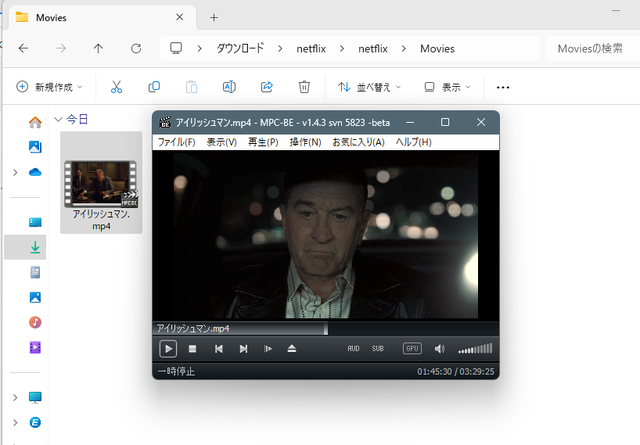Open the ヘルプ(H) menu
This screenshot has height=445, width=640.
tap(413, 142)
